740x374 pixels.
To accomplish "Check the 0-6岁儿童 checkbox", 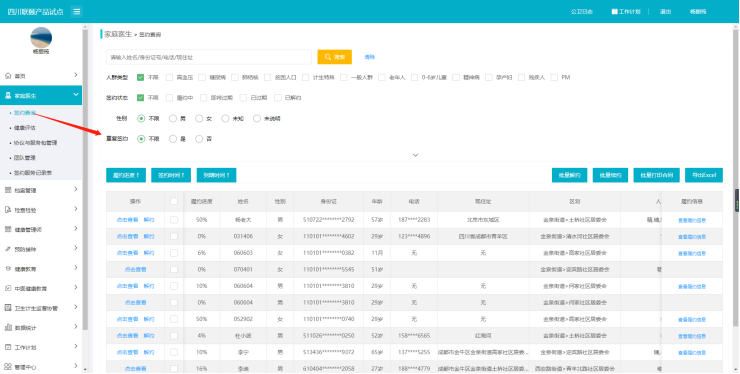I will [x=414, y=77].
